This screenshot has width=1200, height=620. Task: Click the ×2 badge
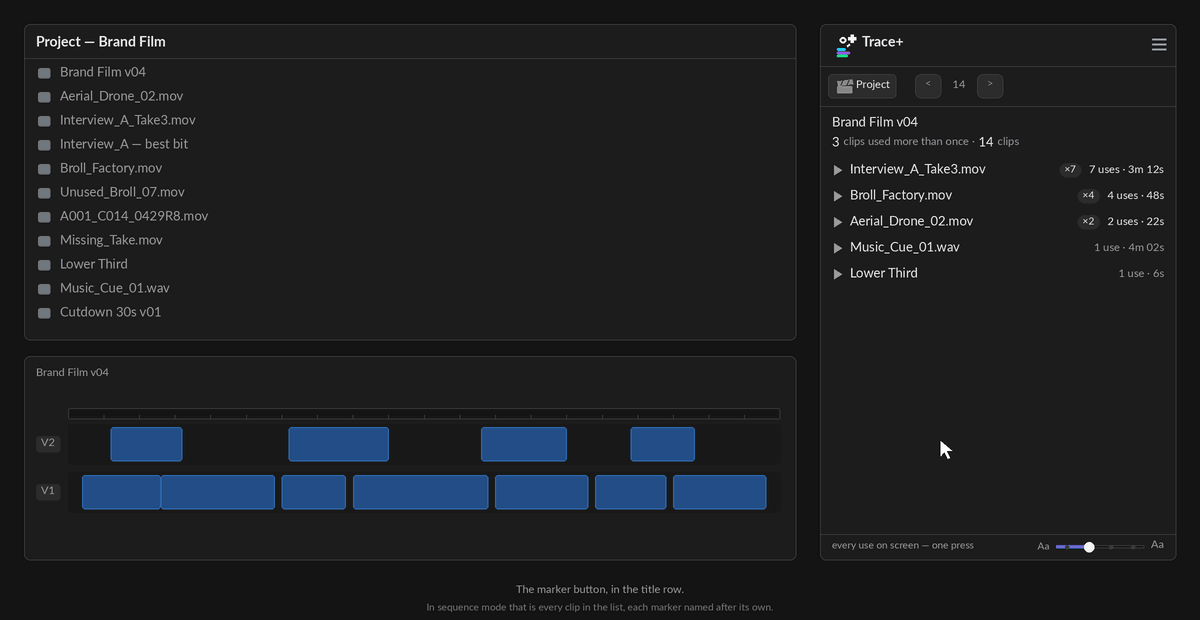[1089, 222]
